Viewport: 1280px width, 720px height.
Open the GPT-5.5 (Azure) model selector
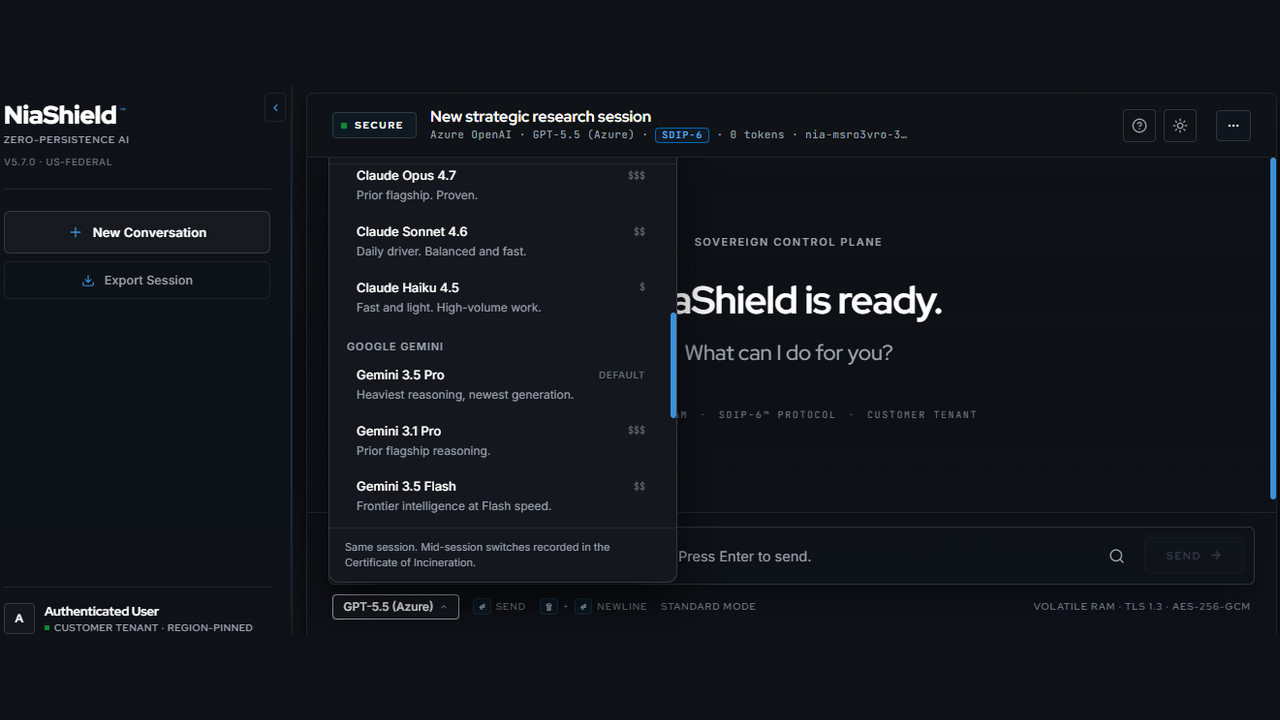[x=395, y=606]
